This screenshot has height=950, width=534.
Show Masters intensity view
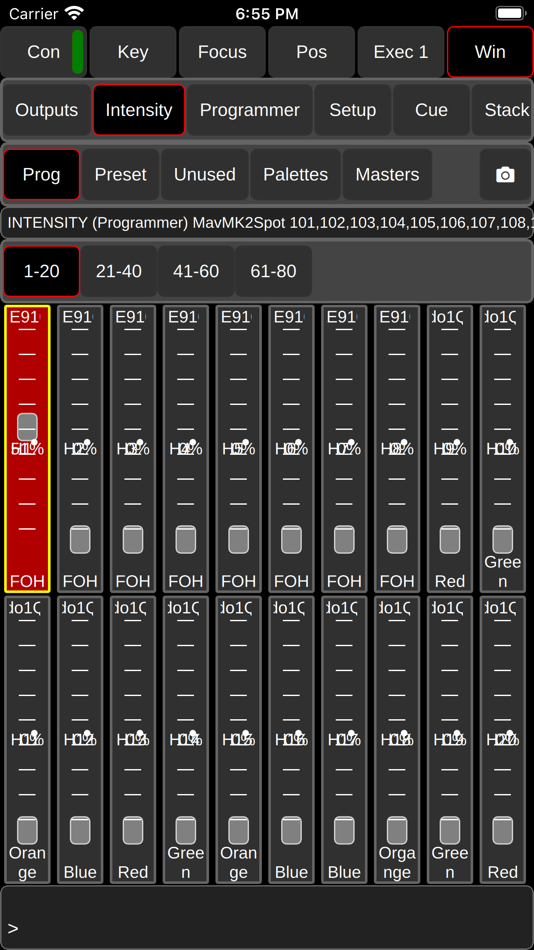coord(387,174)
